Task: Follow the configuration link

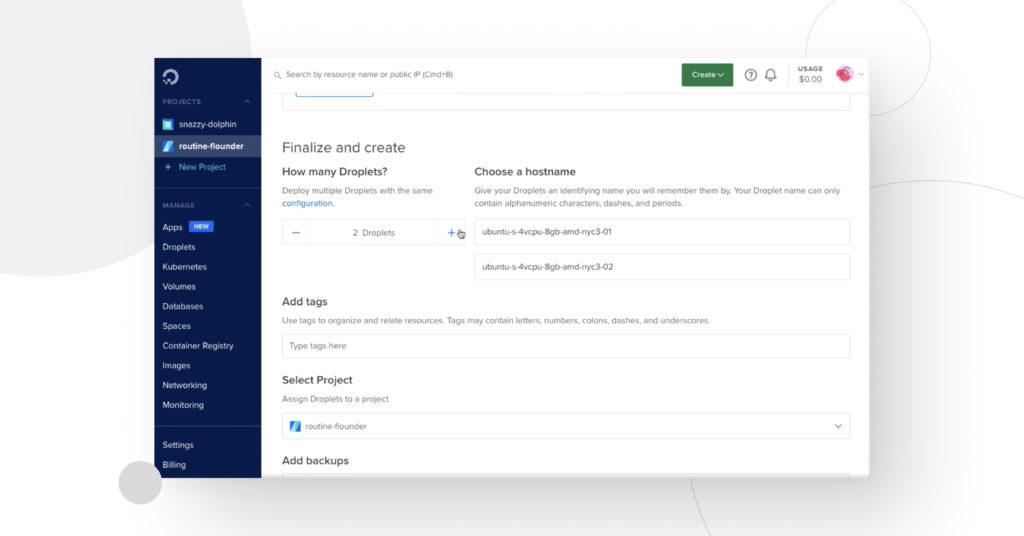Action: click(x=307, y=203)
